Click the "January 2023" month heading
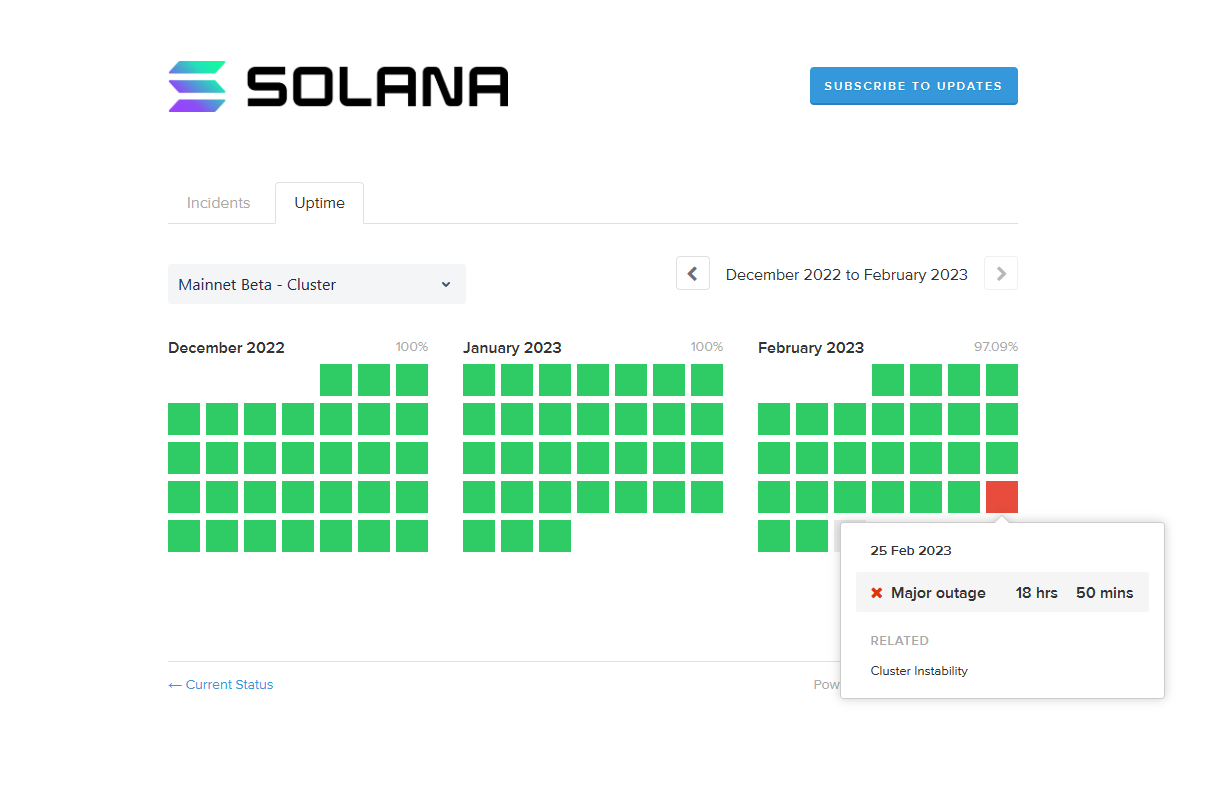 click(x=512, y=348)
